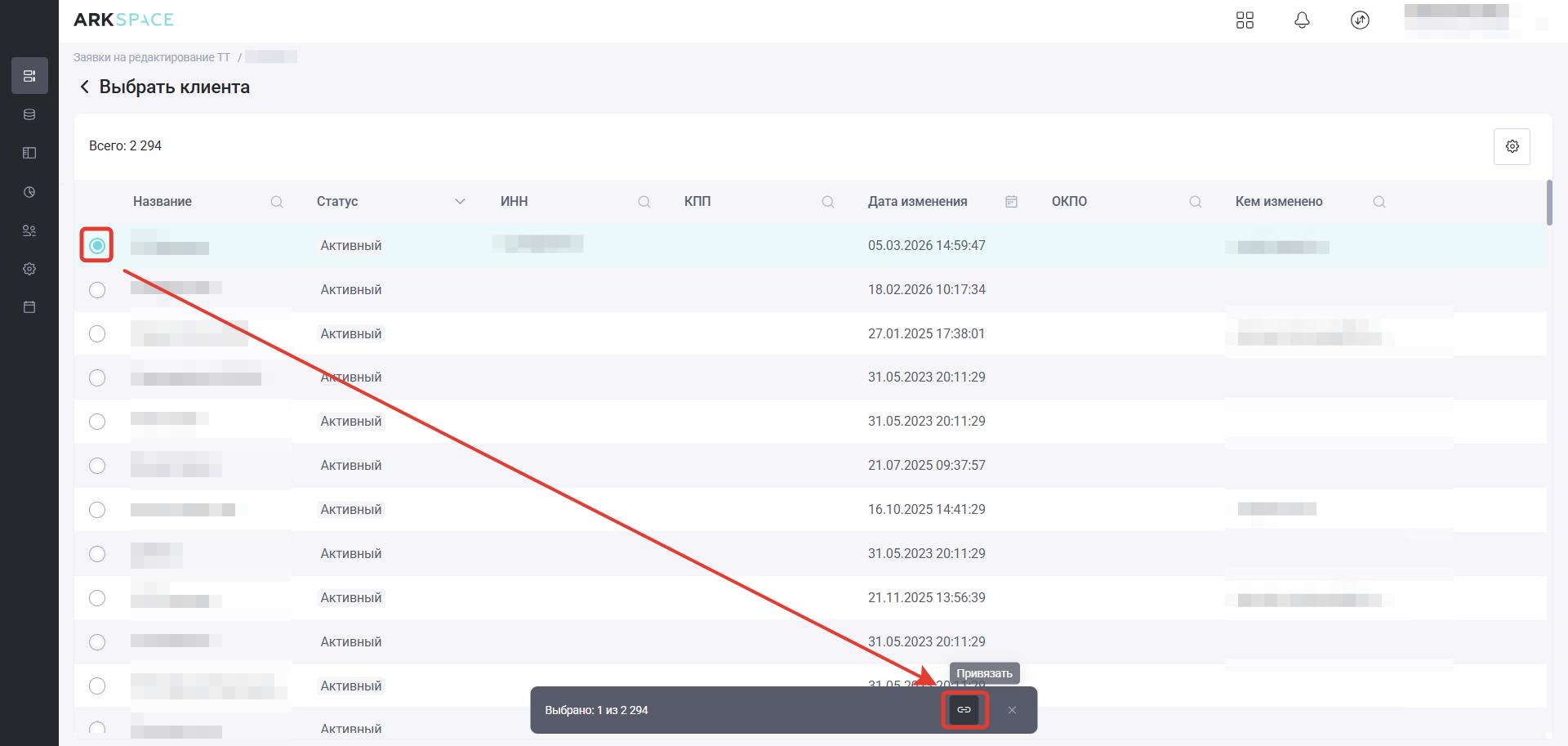Open table settings gear icon
Screen dimensions: 1568x746
tap(1512, 146)
